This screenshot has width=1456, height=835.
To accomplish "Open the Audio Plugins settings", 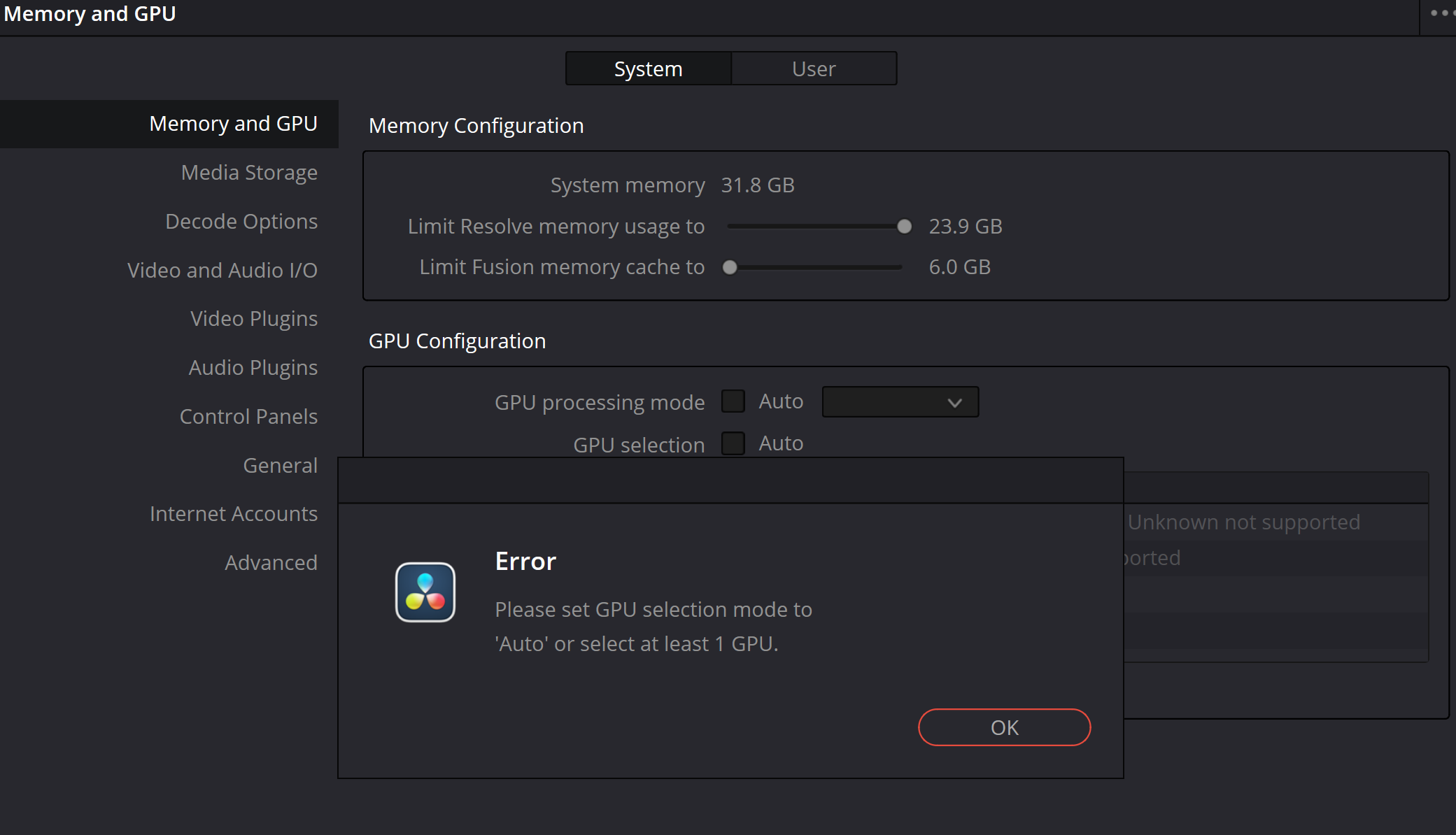I will point(253,368).
